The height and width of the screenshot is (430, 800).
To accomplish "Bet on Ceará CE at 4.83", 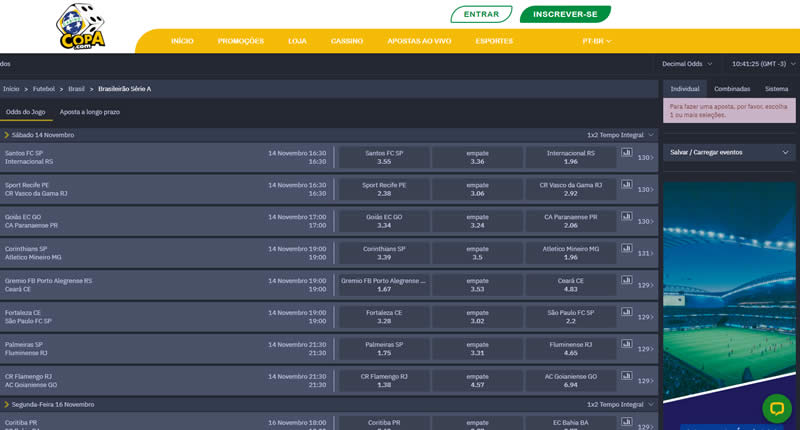I will pyautogui.click(x=570, y=285).
